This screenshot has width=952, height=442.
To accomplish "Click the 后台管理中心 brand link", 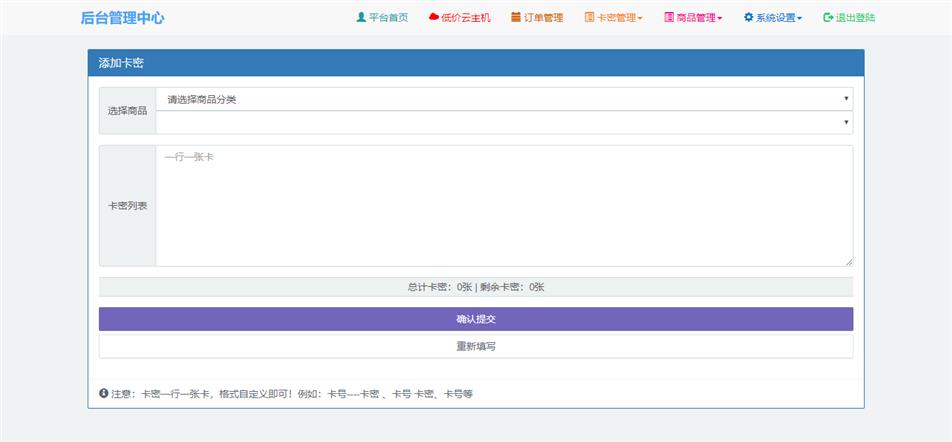I will tap(122, 18).
